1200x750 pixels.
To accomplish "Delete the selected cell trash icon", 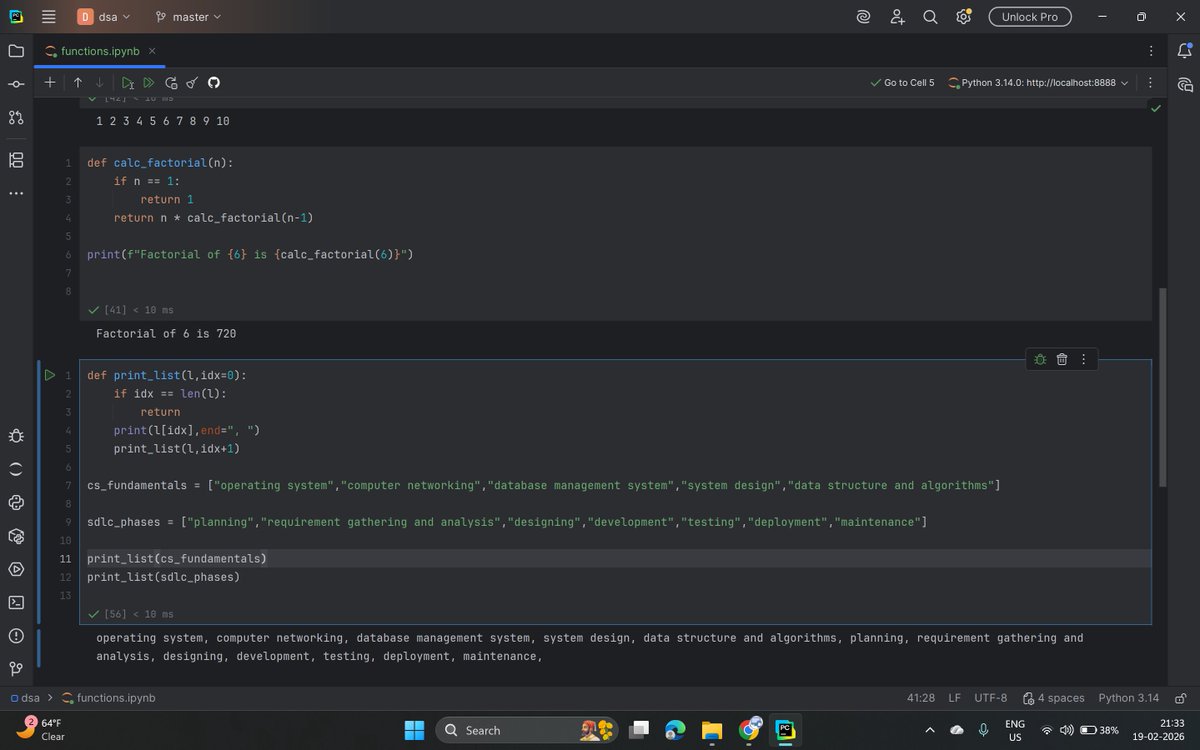I will (x=1062, y=359).
